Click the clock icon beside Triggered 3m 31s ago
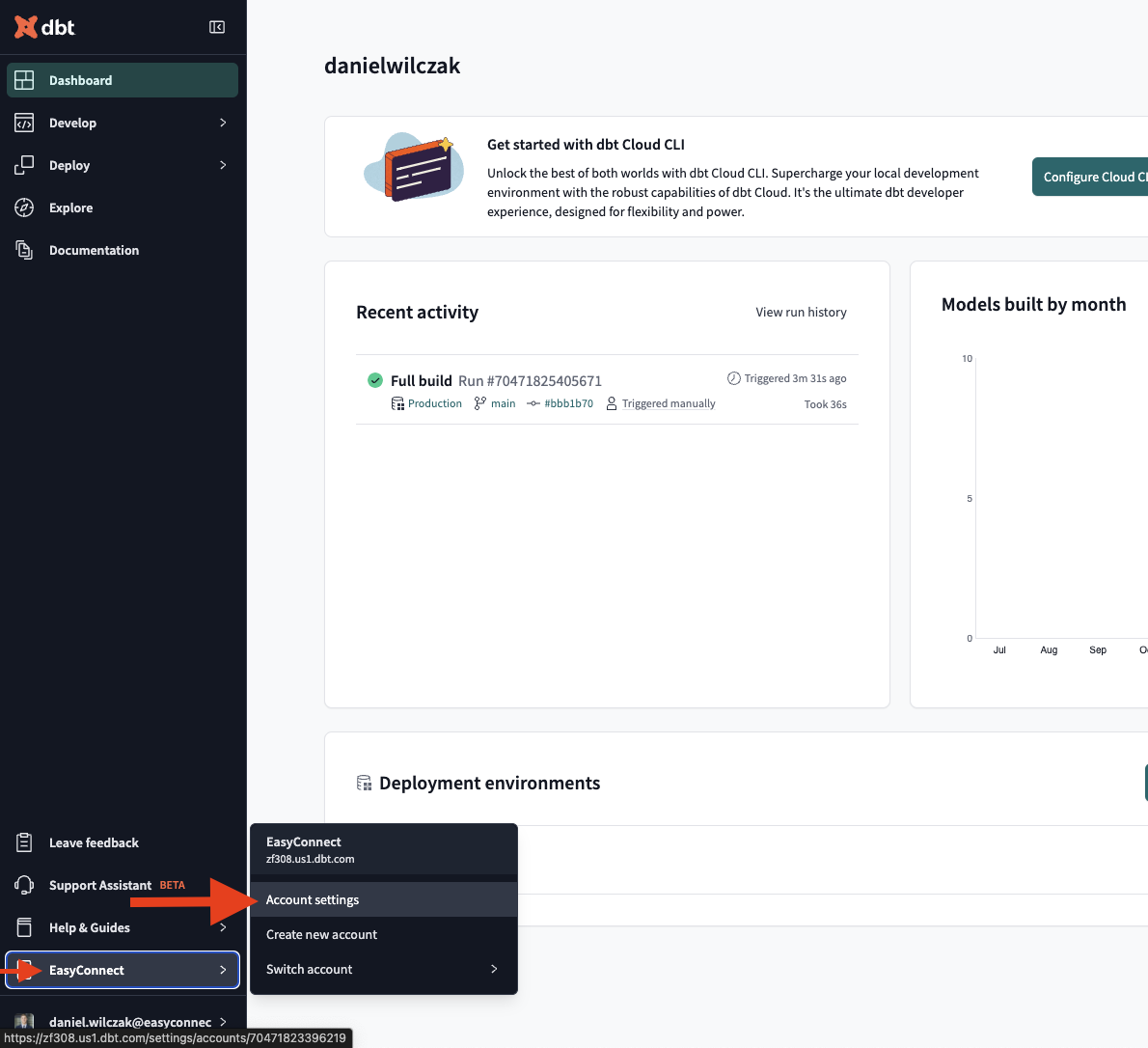 click(x=733, y=378)
